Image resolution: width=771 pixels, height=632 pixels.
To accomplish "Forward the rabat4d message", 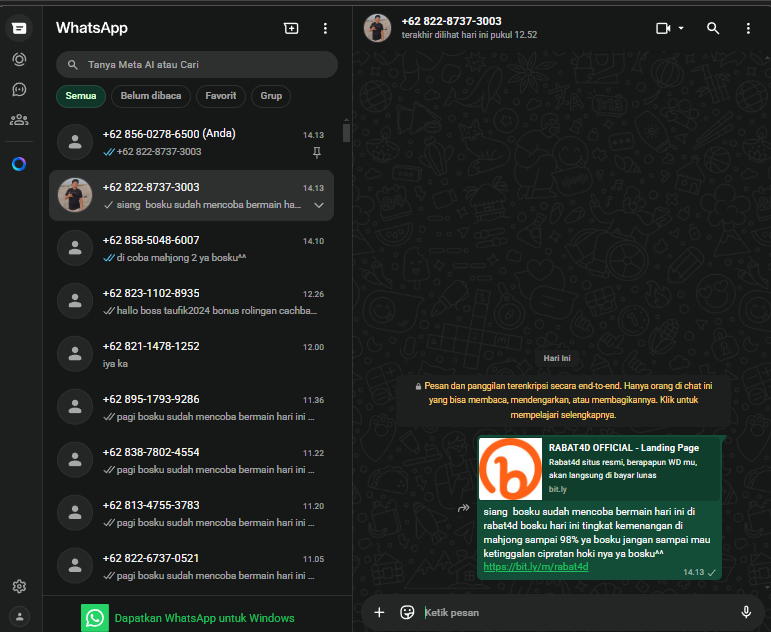I will point(464,508).
